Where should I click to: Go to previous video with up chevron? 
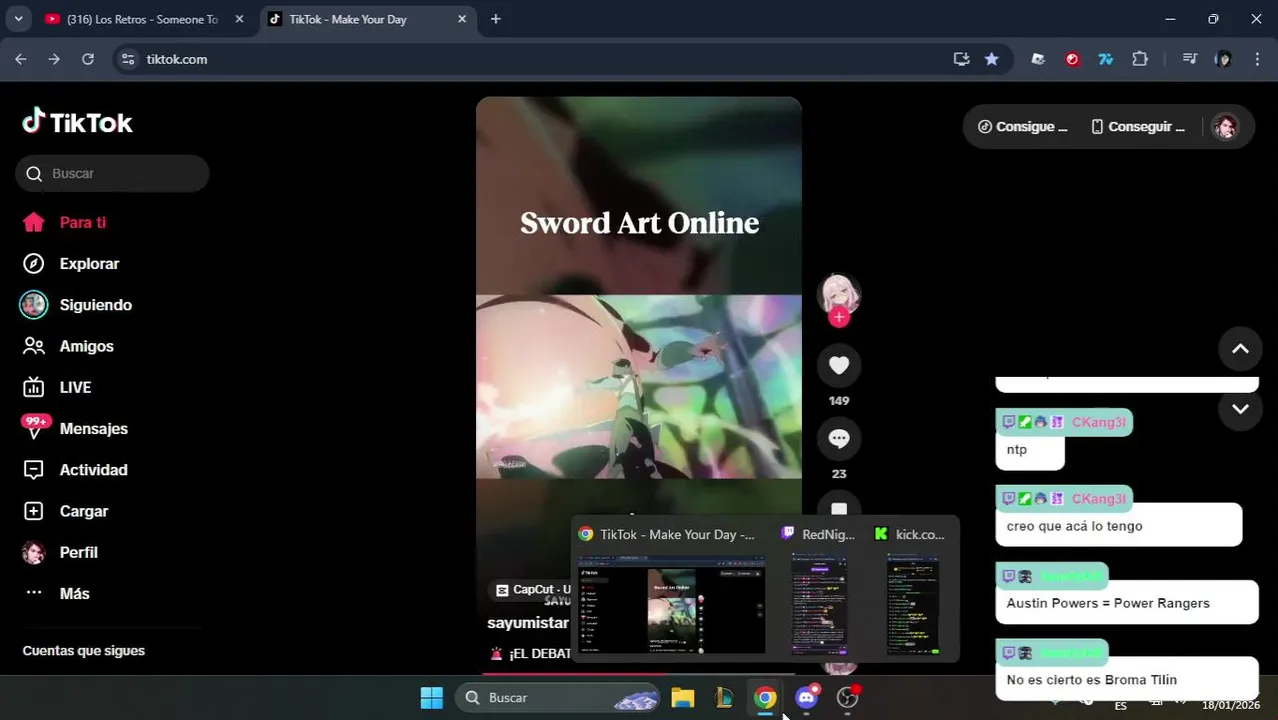pyautogui.click(x=1240, y=349)
